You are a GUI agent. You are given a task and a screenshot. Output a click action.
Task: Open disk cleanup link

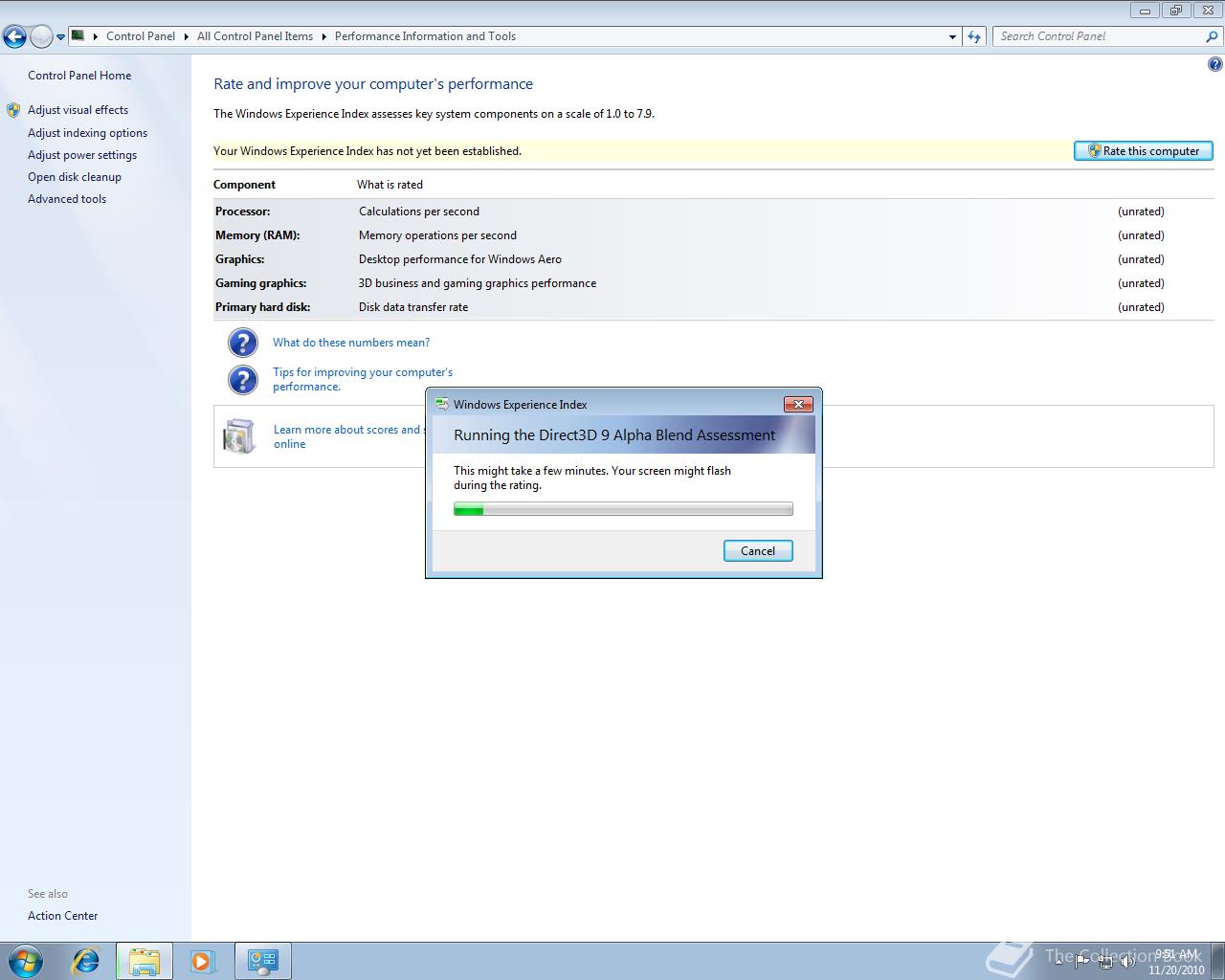click(75, 177)
